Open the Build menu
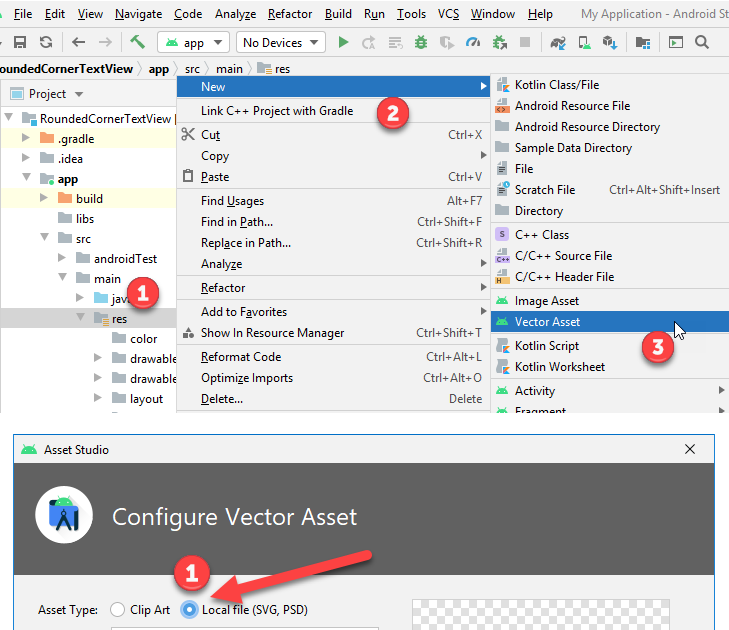 (x=338, y=14)
